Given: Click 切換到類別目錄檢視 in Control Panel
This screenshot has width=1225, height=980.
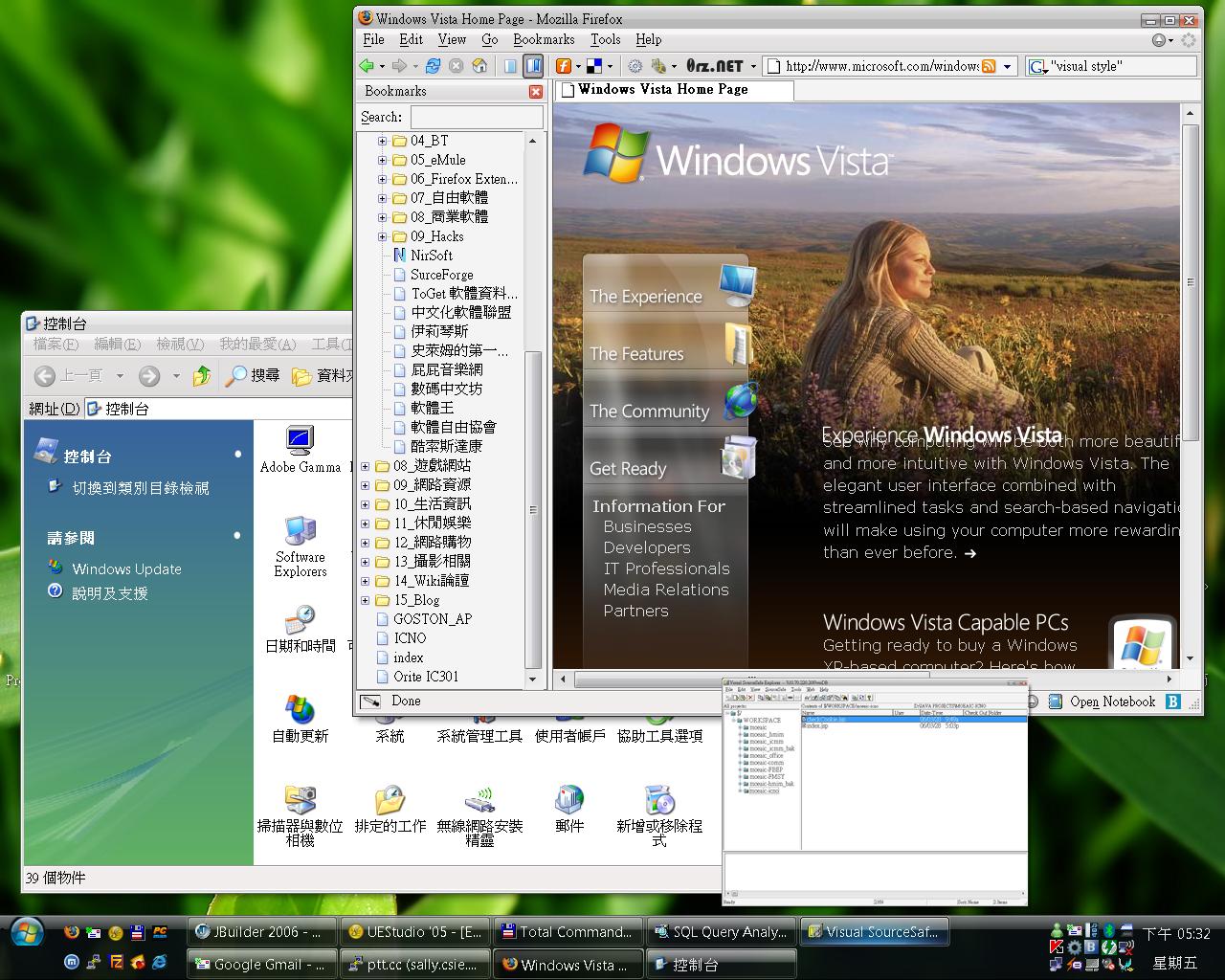Looking at the screenshot, I should 141,488.
